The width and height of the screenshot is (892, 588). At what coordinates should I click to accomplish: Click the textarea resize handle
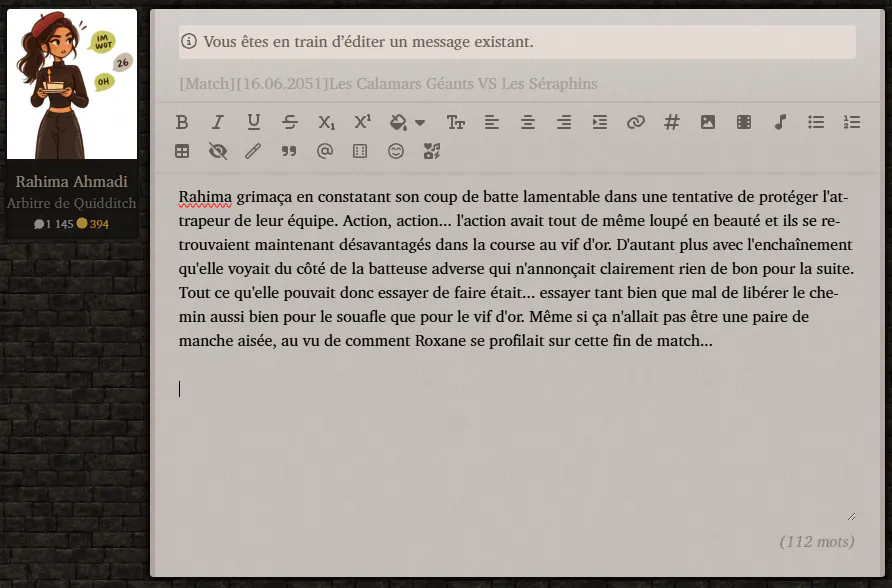(851, 516)
